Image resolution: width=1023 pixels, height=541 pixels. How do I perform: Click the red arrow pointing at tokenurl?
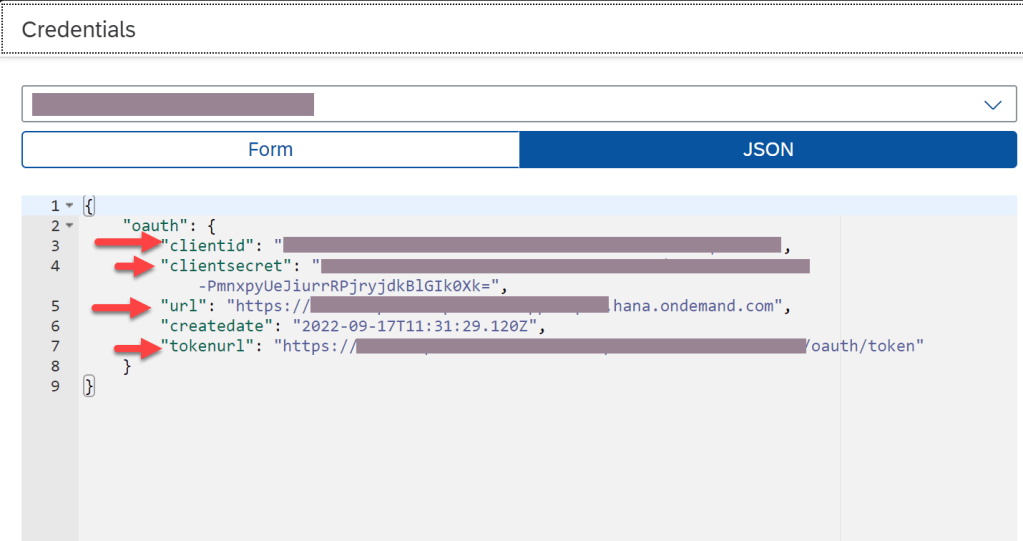[x=138, y=348]
